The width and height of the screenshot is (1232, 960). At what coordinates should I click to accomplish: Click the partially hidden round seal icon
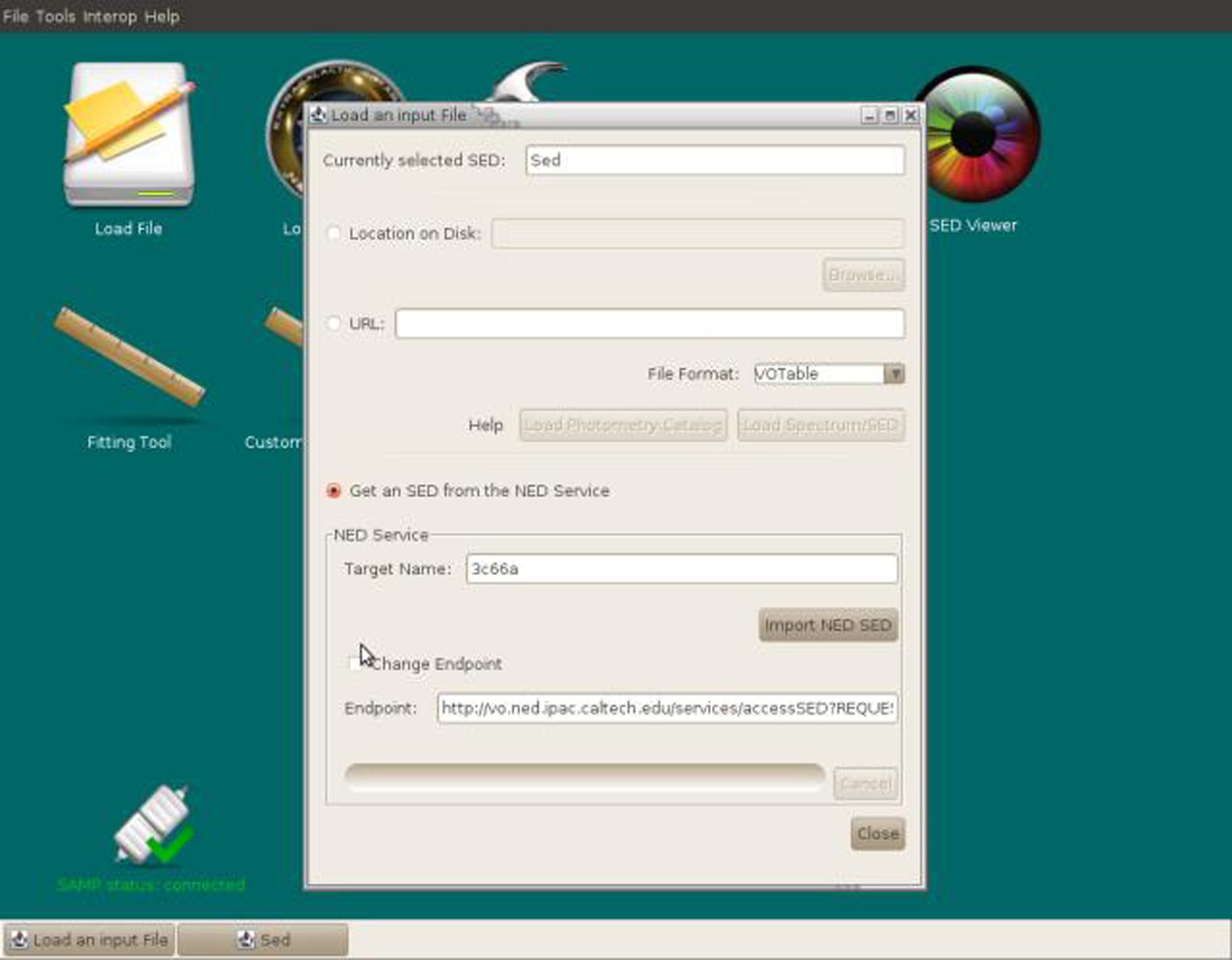(284, 129)
